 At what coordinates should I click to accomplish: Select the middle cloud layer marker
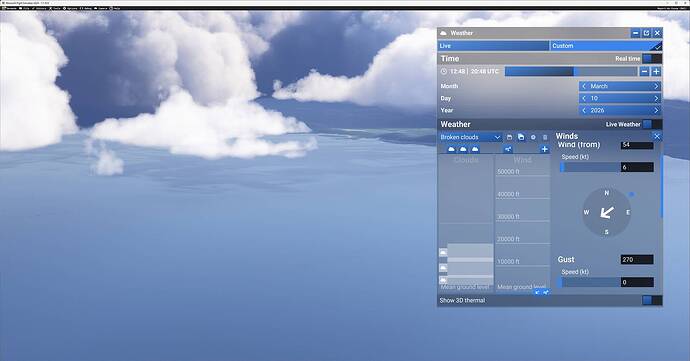(443, 268)
